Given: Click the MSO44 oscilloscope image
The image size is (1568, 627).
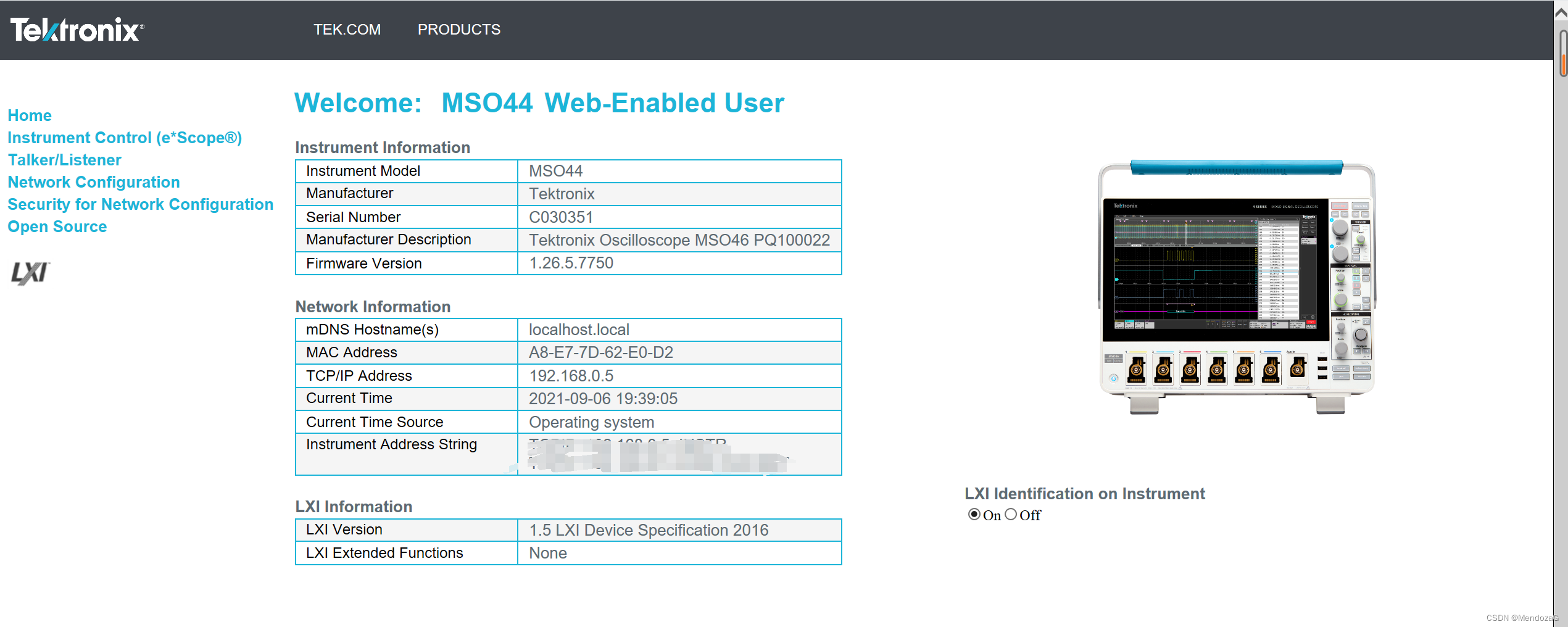Looking at the screenshot, I should click(1237, 287).
